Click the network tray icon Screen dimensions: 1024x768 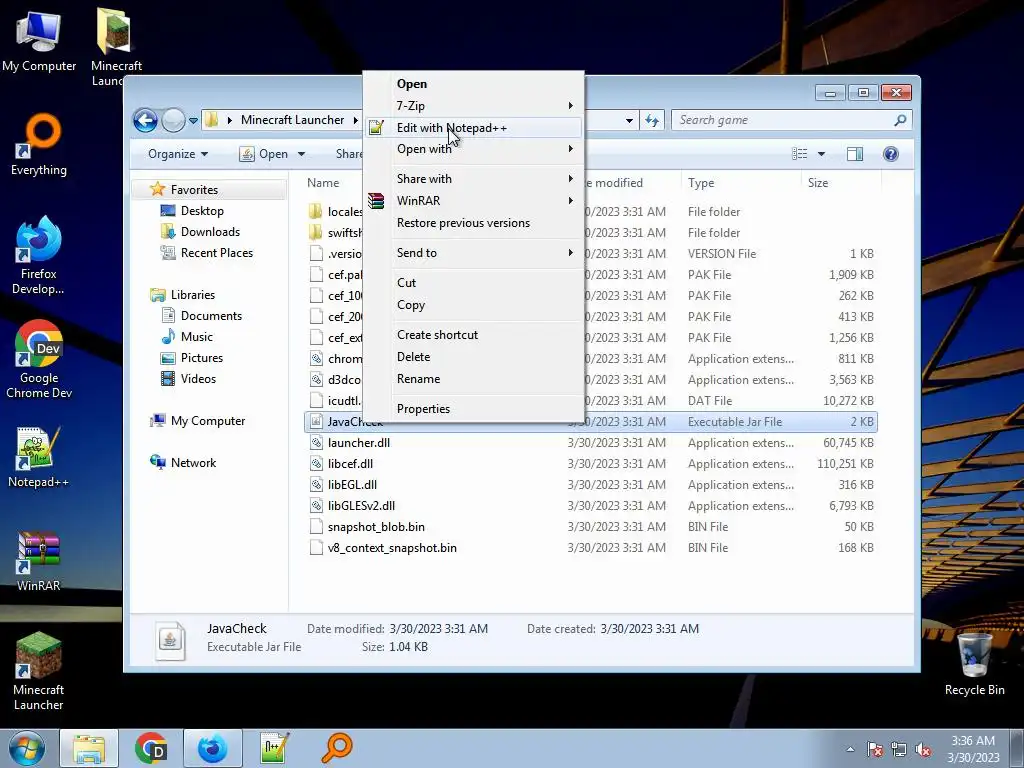point(899,750)
